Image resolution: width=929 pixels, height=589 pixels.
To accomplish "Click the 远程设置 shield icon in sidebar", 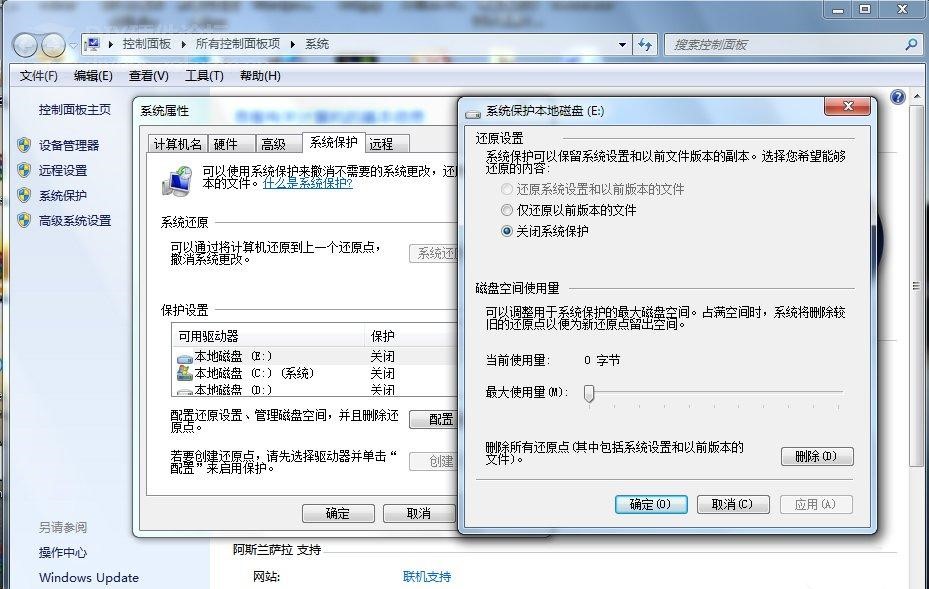I will coord(25,170).
